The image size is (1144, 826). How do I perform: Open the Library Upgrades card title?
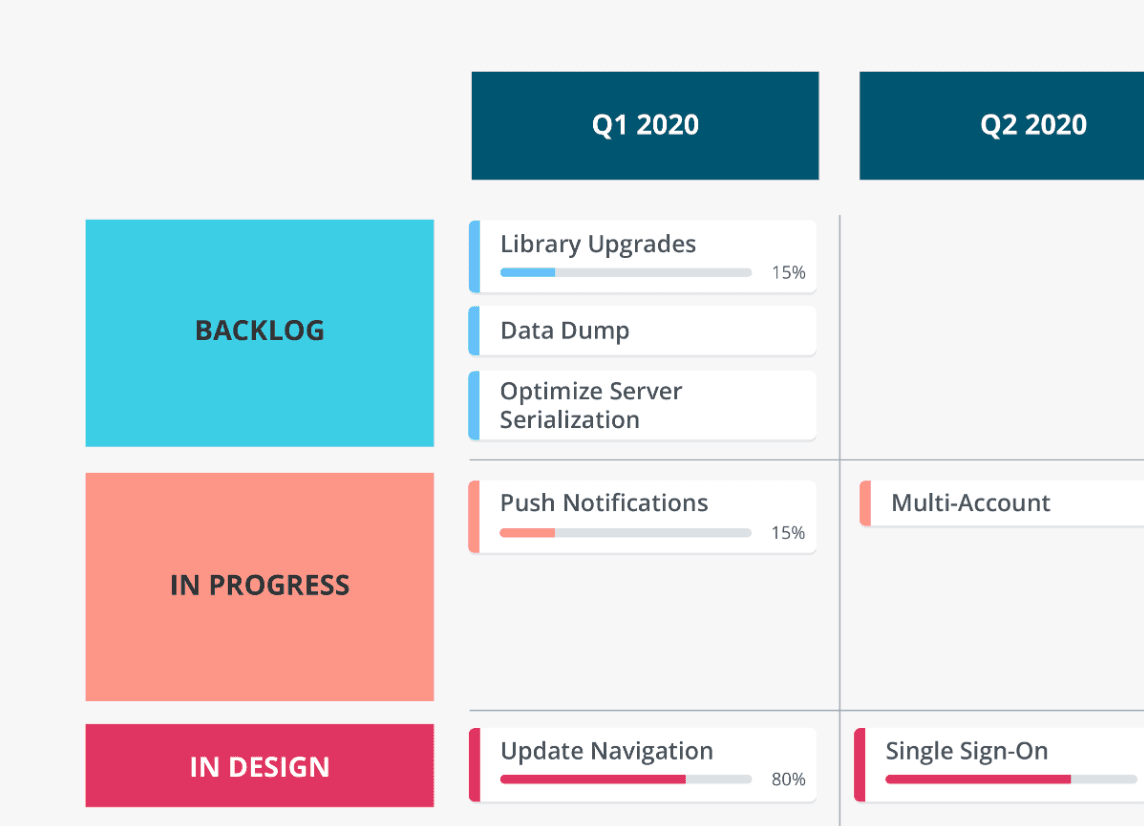[x=598, y=245]
